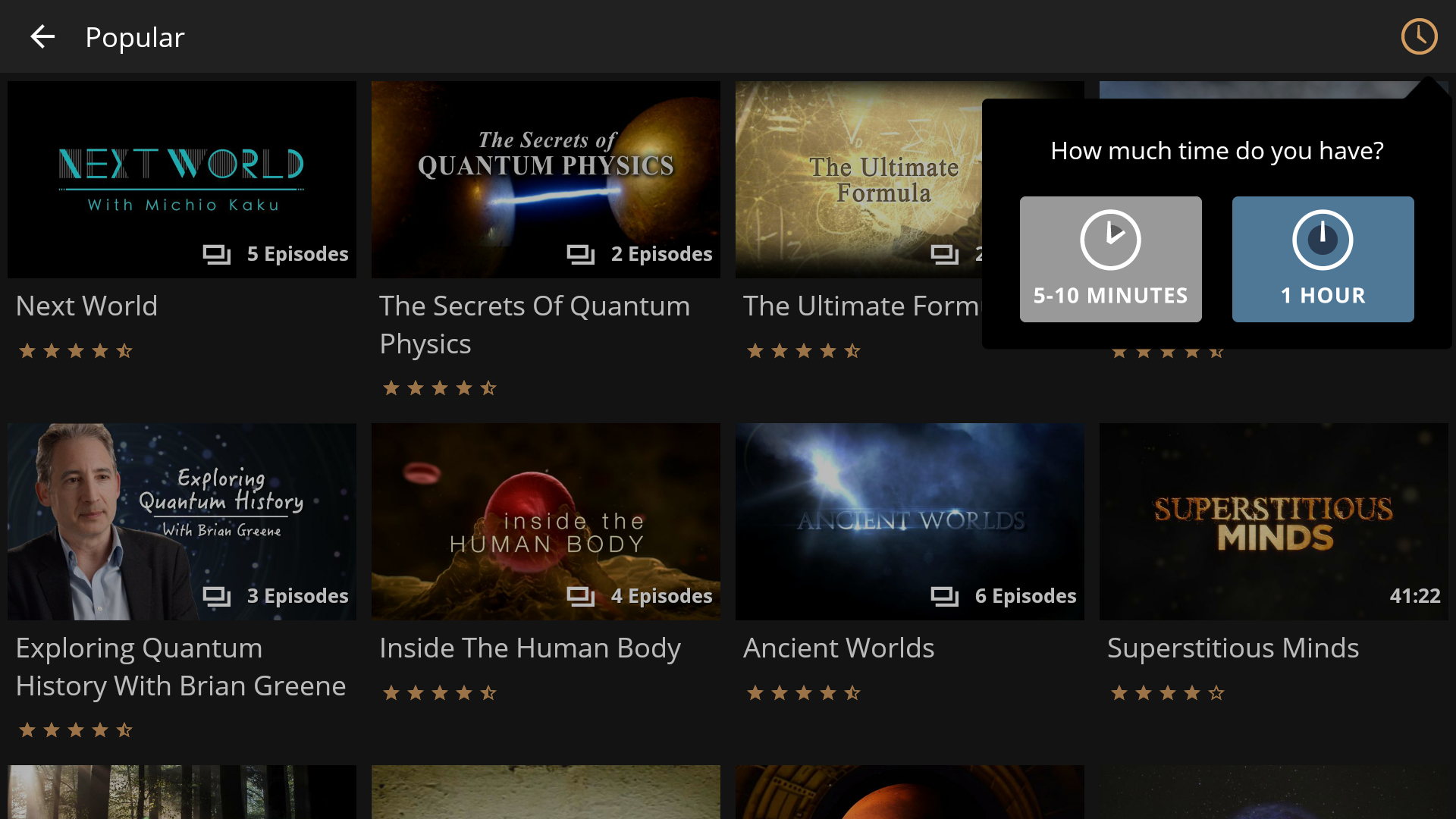
Task: Click the 4 Episodes label
Action: click(661, 596)
